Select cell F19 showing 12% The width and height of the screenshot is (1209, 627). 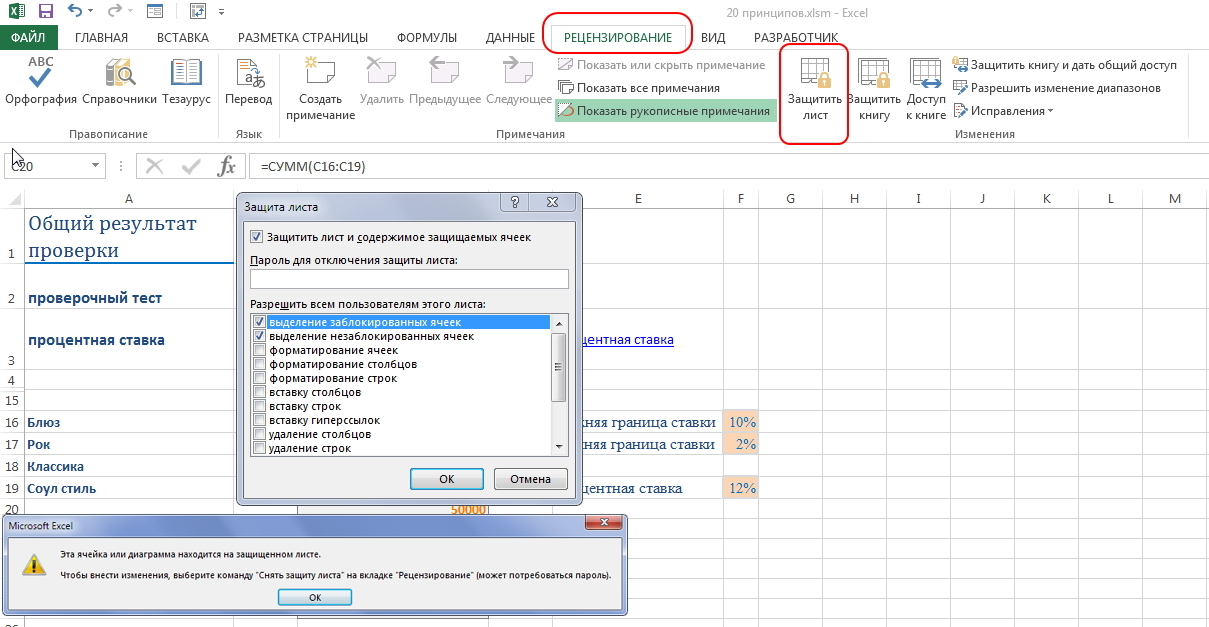click(x=741, y=488)
